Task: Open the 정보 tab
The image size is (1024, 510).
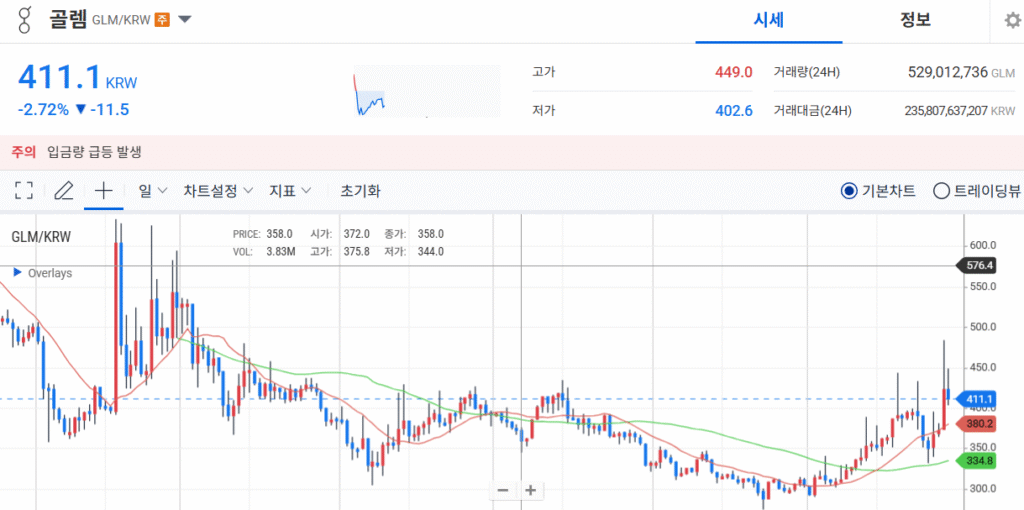Action: (x=915, y=20)
